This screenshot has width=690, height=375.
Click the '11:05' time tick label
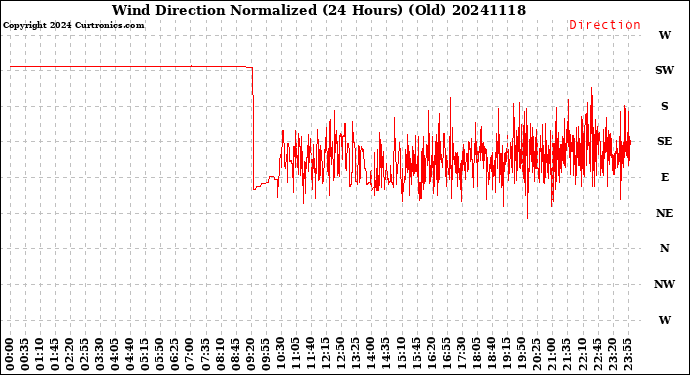tap(295, 355)
